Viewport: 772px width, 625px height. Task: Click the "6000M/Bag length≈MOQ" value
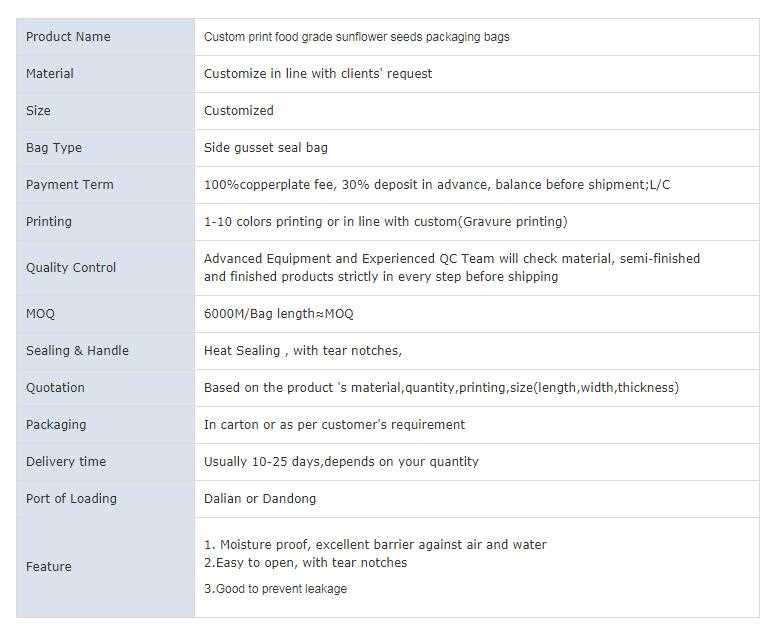tap(278, 314)
